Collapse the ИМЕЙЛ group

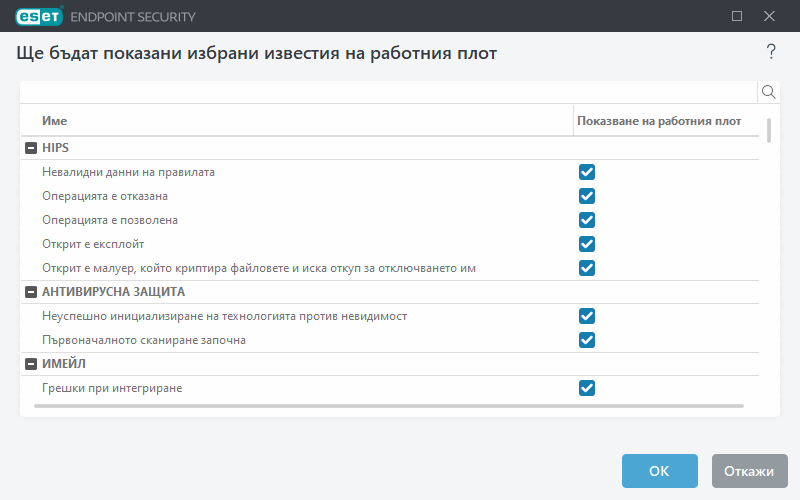31,364
